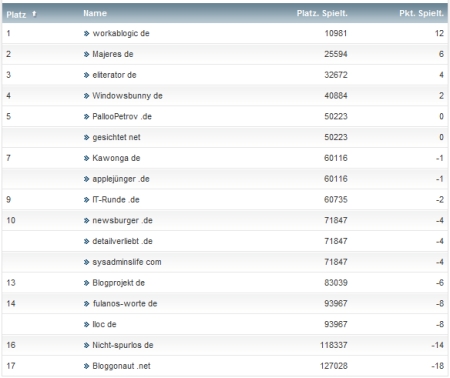Select the points value -14
This screenshot has width=450, height=378.
(x=437, y=345)
